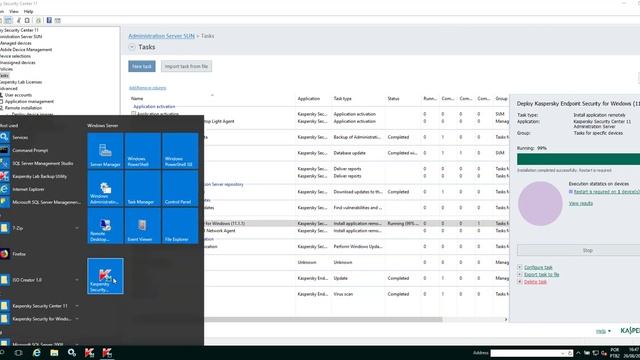Open the View menu
The height and width of the screenshot is (360, 640).
tap(14, 11)
